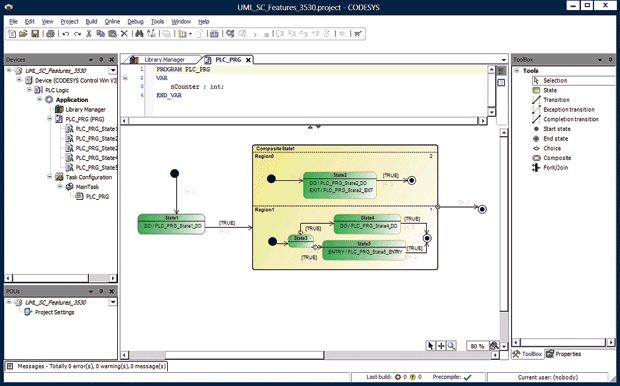Delete selection using the X icon
Image resolution: width=620 pixels, height=386 pixels.
click(x=124, y=34)
